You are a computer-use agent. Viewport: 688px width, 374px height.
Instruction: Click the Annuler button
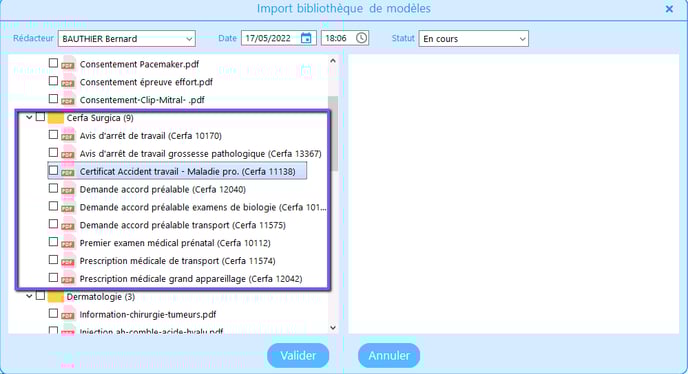(x=389, y=356)
